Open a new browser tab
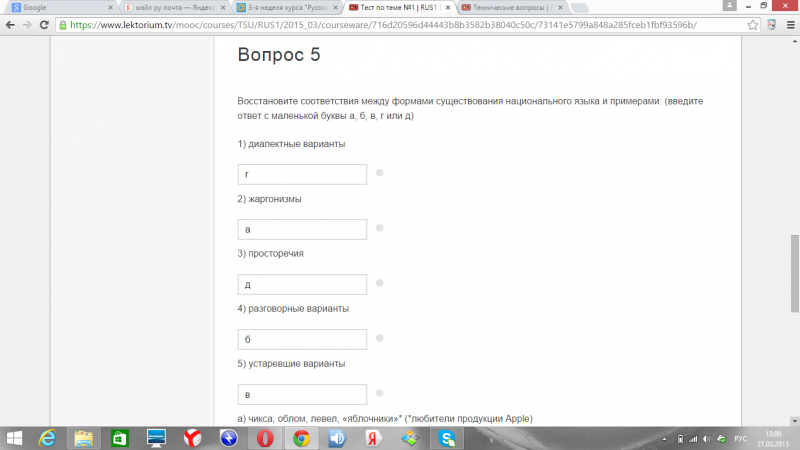Screen dimensions: 800x450 pos(579,8)
